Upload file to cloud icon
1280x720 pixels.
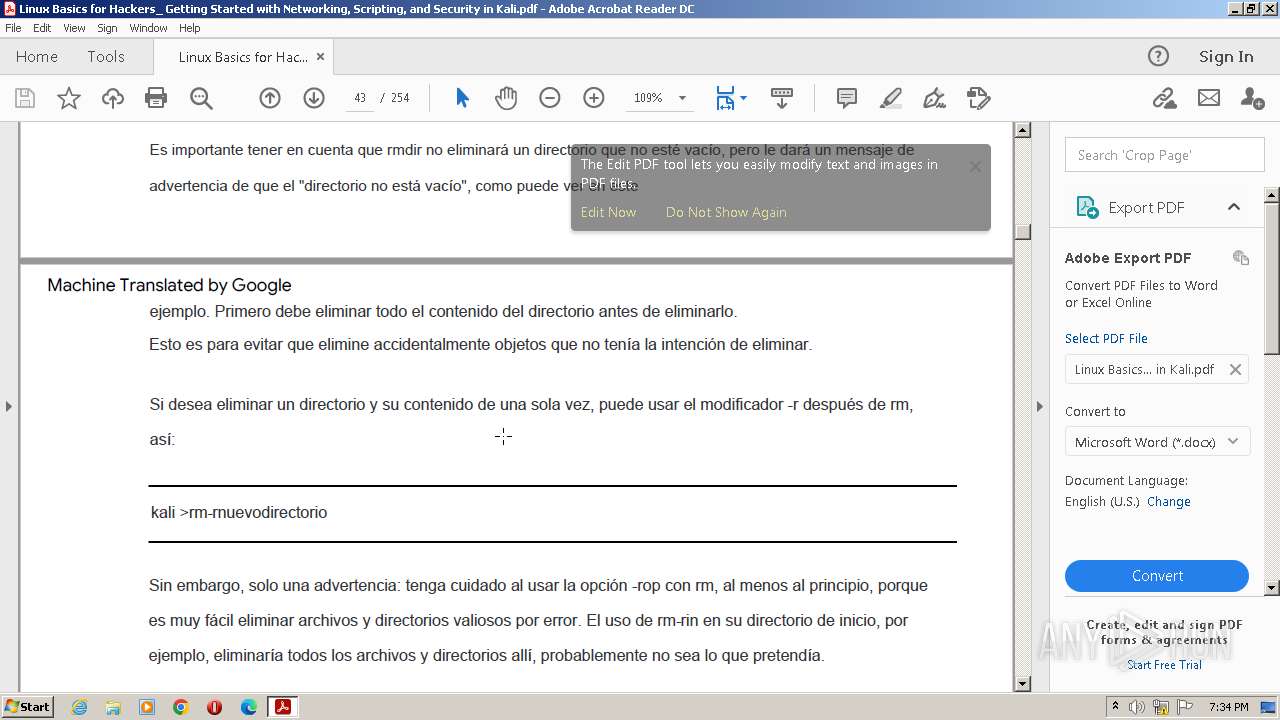[x=113, y=98]
